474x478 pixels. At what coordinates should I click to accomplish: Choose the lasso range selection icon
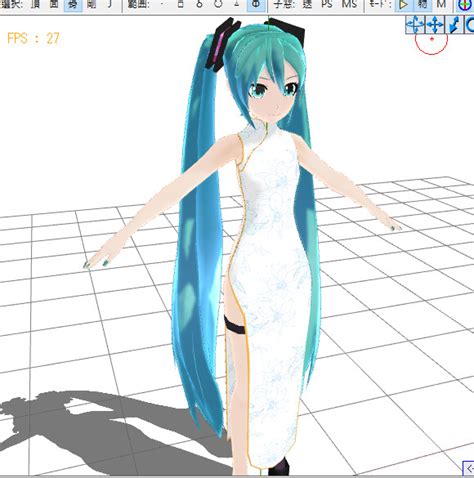[199, 5]
